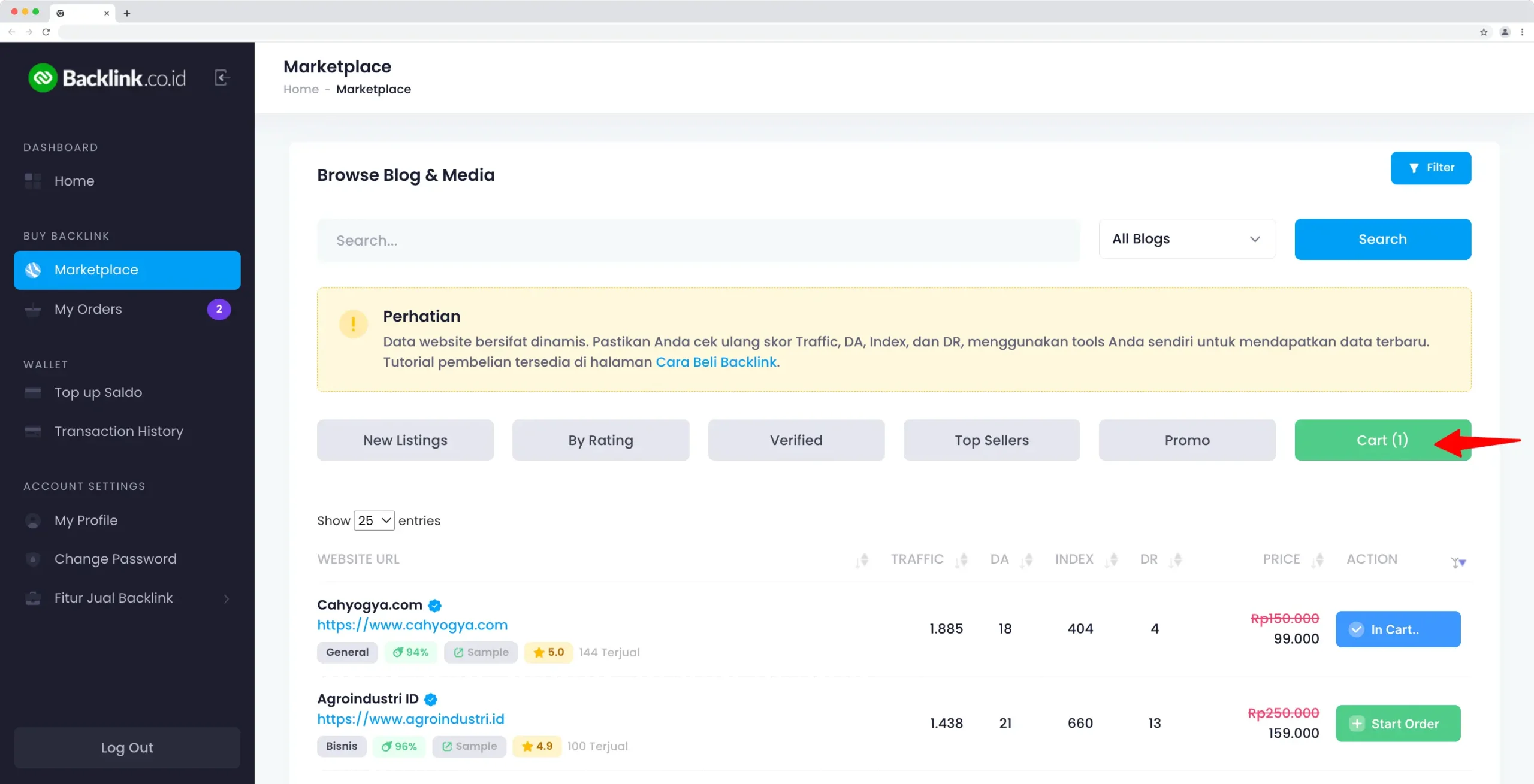The height and width of the screenshot is (784, 1534).
Task: Click the Marketplace globe icon
Action: pyautogui.click(x=33, y=270)
